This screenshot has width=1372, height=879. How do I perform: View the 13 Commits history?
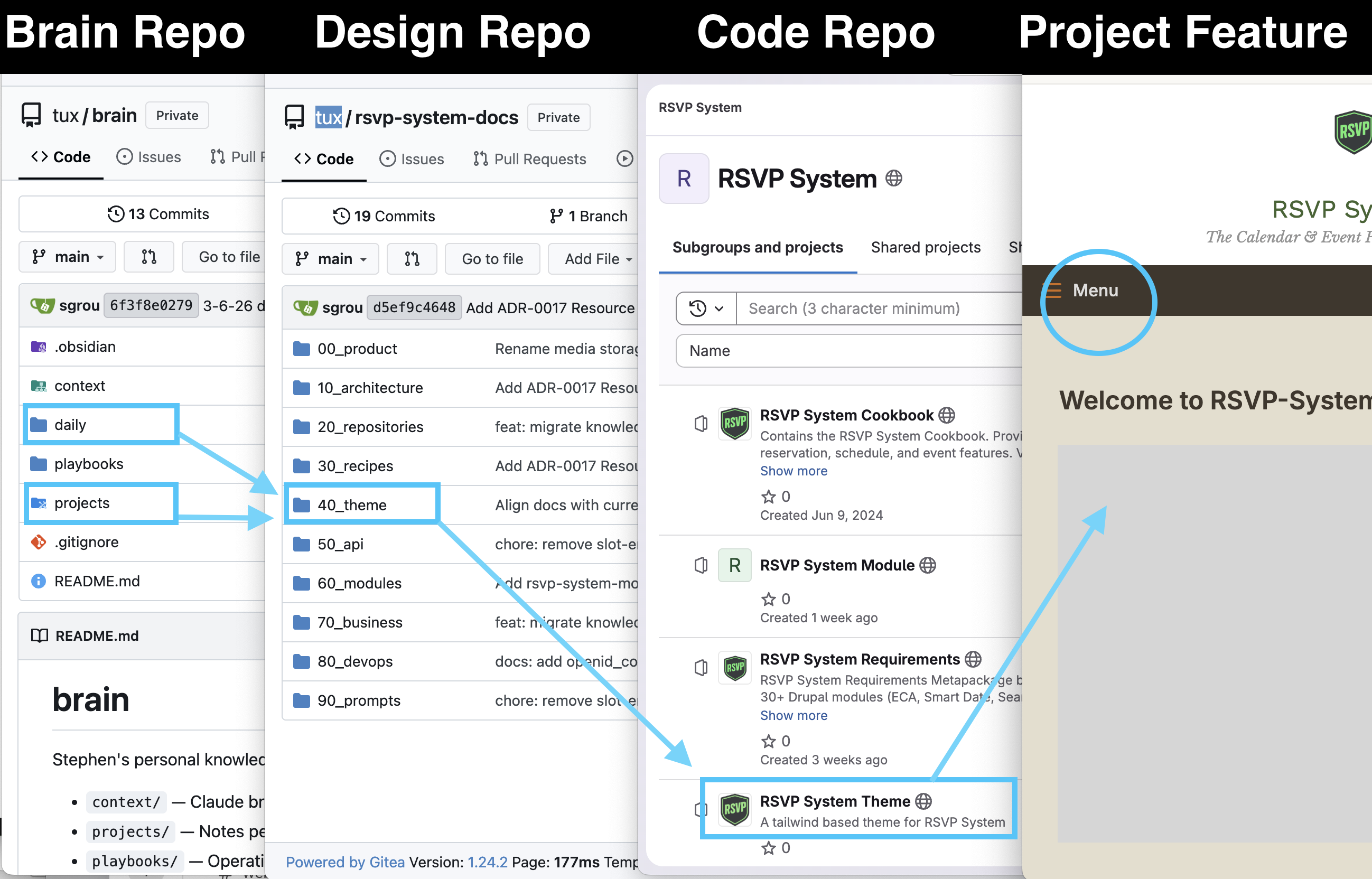[158, 214]
